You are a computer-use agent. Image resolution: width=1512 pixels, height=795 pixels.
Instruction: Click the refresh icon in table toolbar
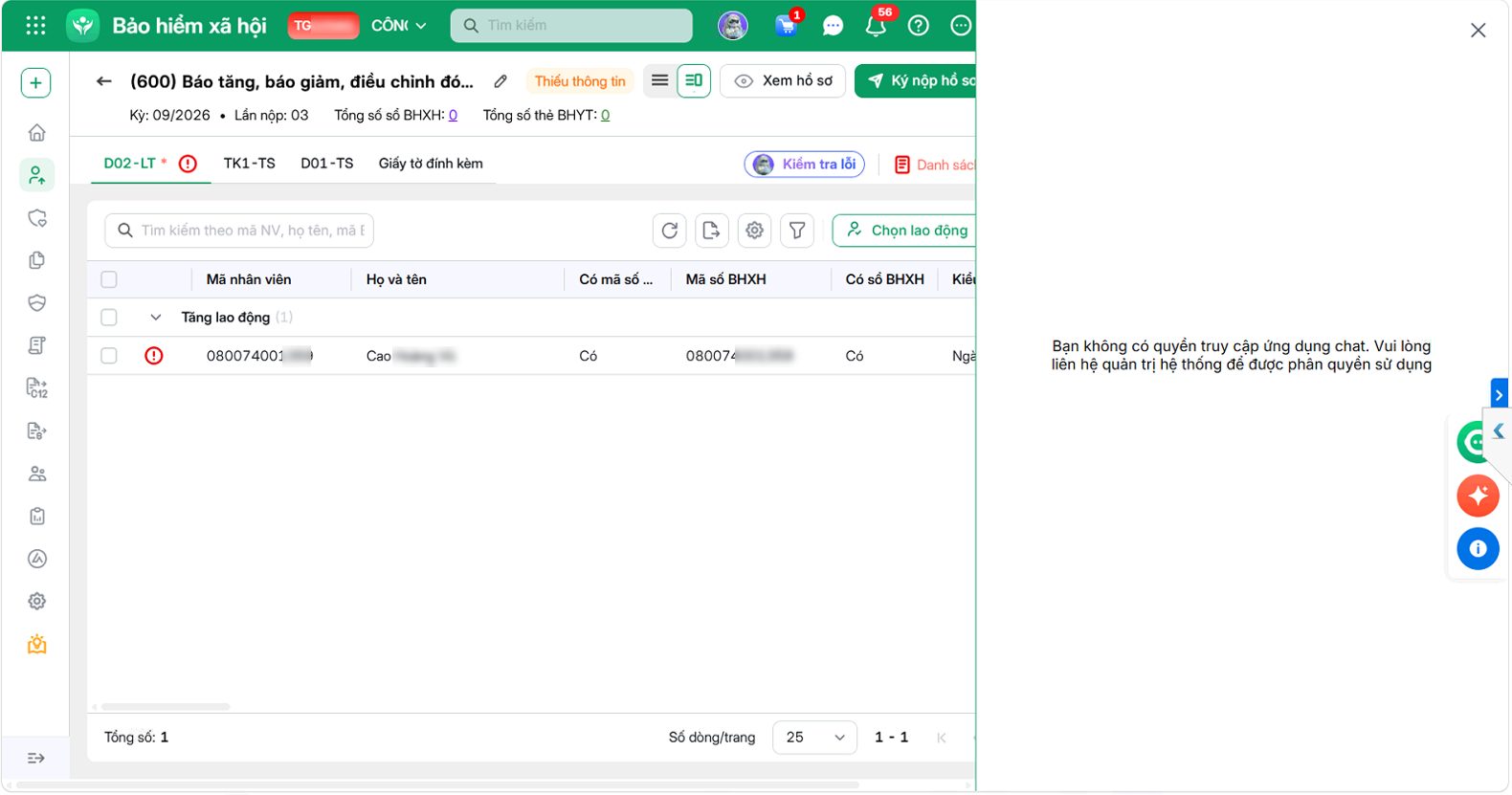(670, 231)
